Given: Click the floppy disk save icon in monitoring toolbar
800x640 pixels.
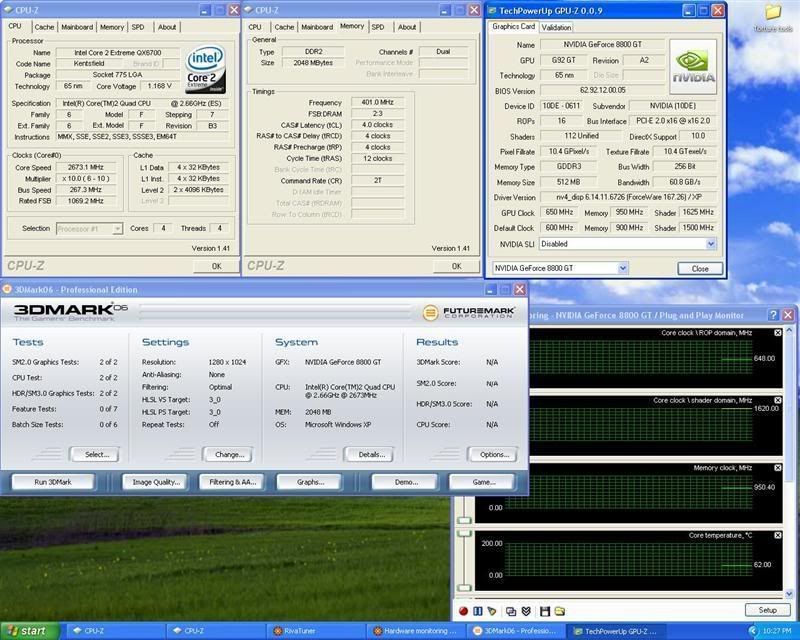Looking at the screenshot, I should (x=543, y=610).
